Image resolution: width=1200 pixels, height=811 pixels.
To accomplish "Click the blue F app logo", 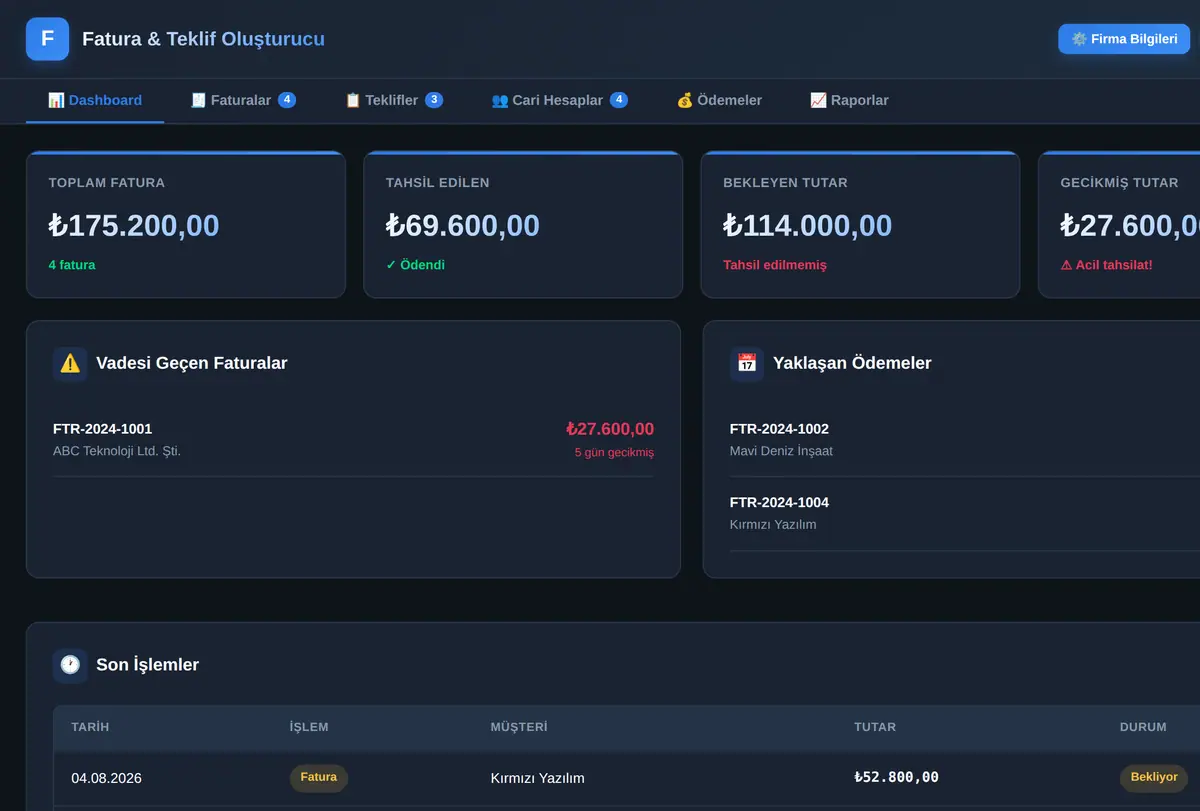I will coord(47,39).
